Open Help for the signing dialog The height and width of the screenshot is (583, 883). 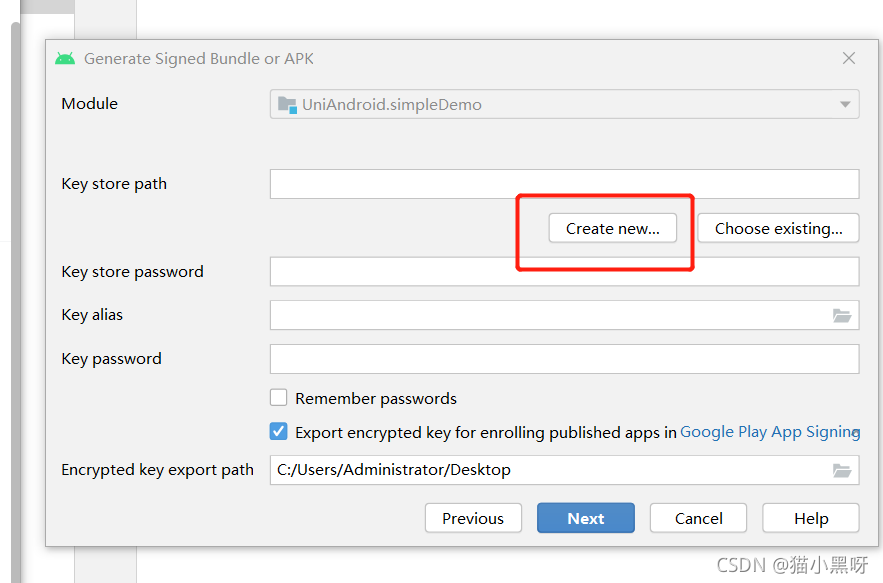(811, 518)
